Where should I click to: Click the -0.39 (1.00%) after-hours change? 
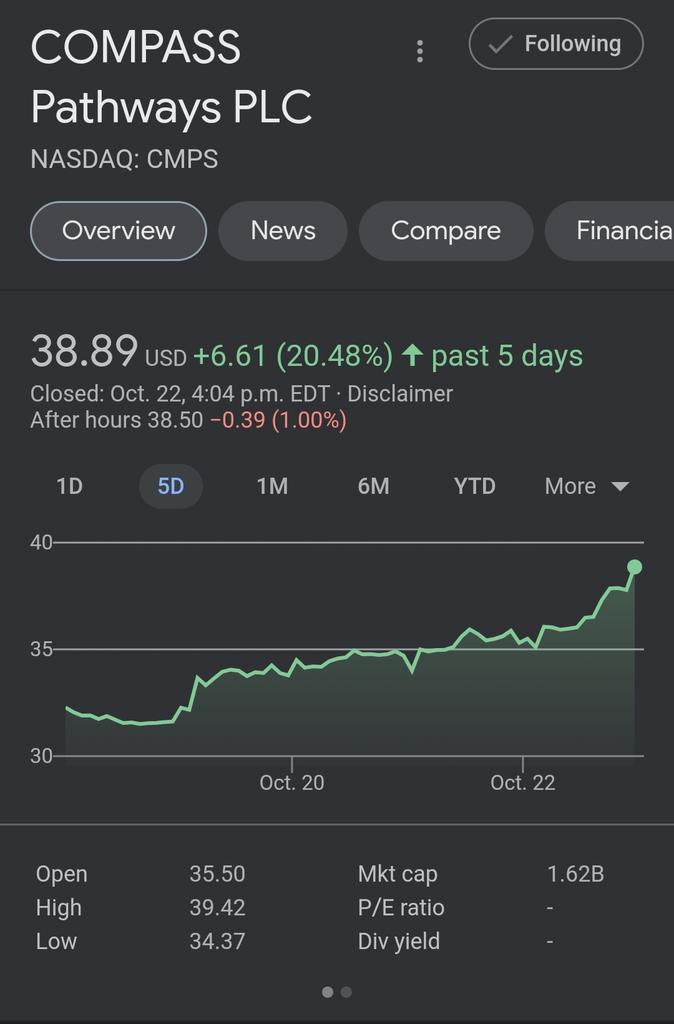tap(278, 419)
